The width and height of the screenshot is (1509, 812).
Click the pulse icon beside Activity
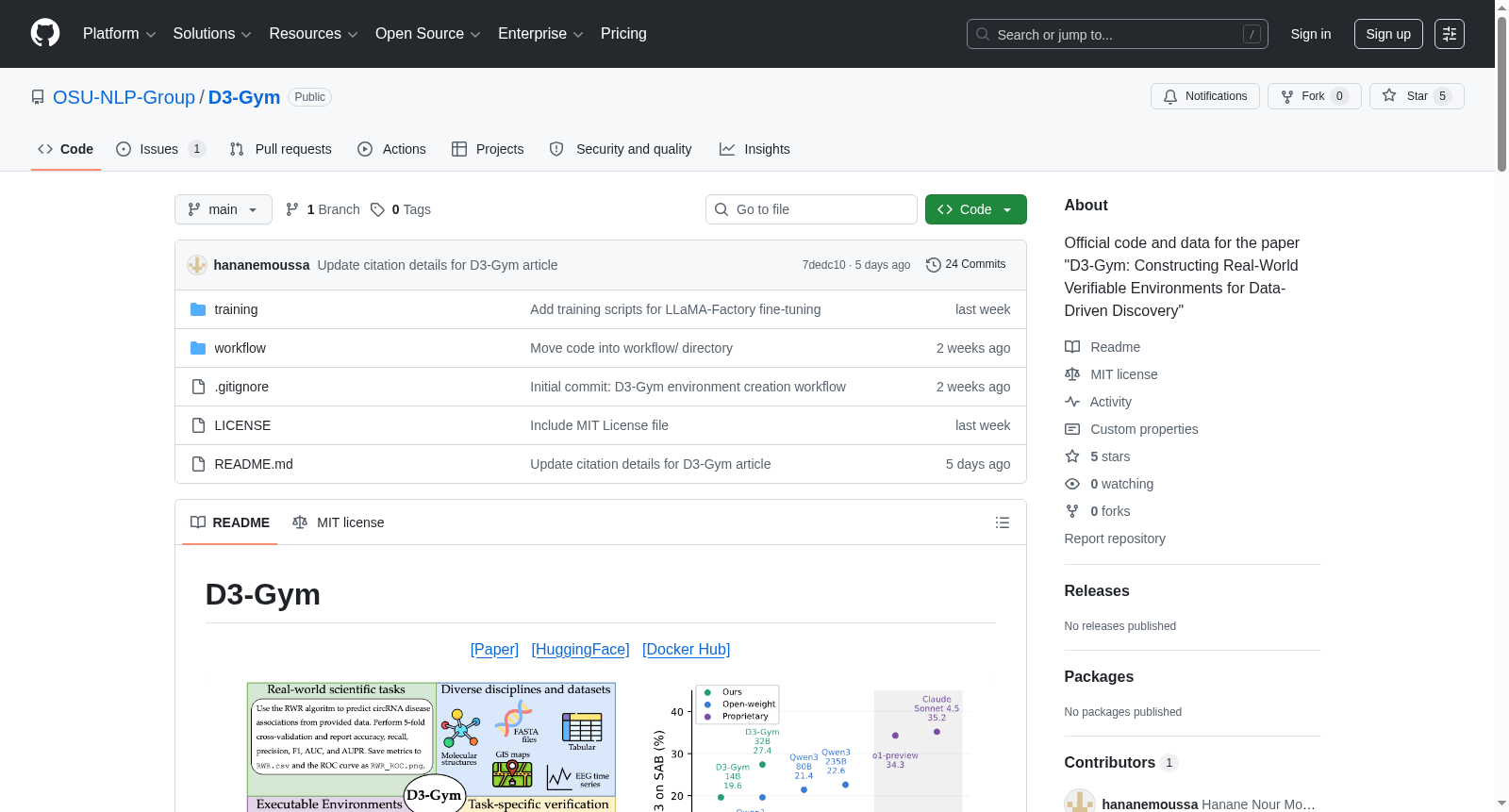(1072, 402)
